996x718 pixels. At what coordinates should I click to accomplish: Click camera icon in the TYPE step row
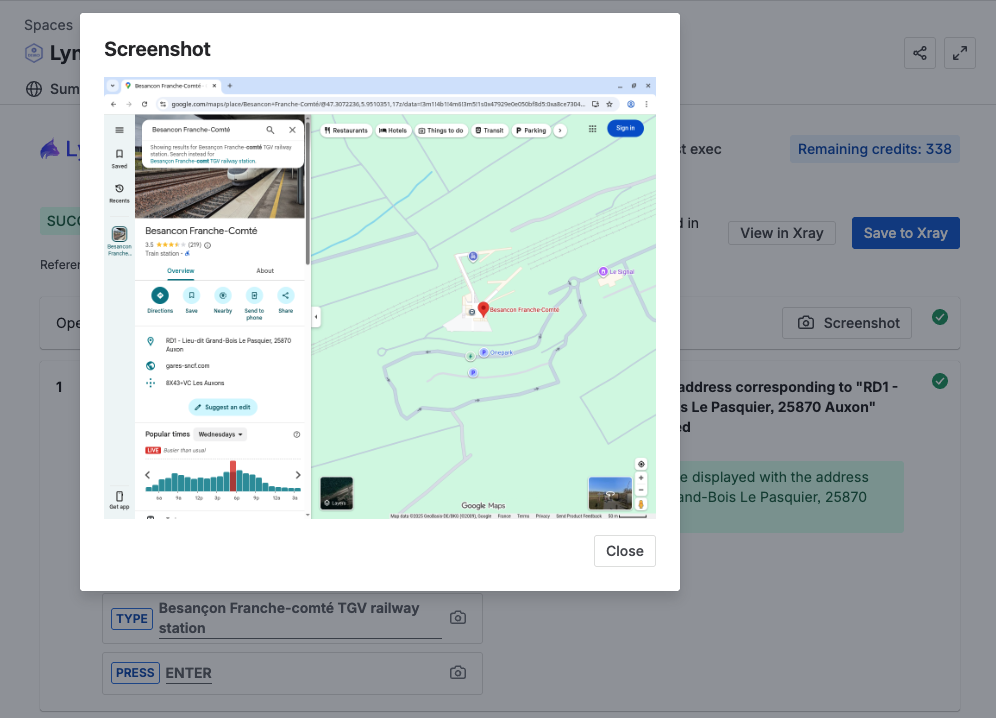458,618
